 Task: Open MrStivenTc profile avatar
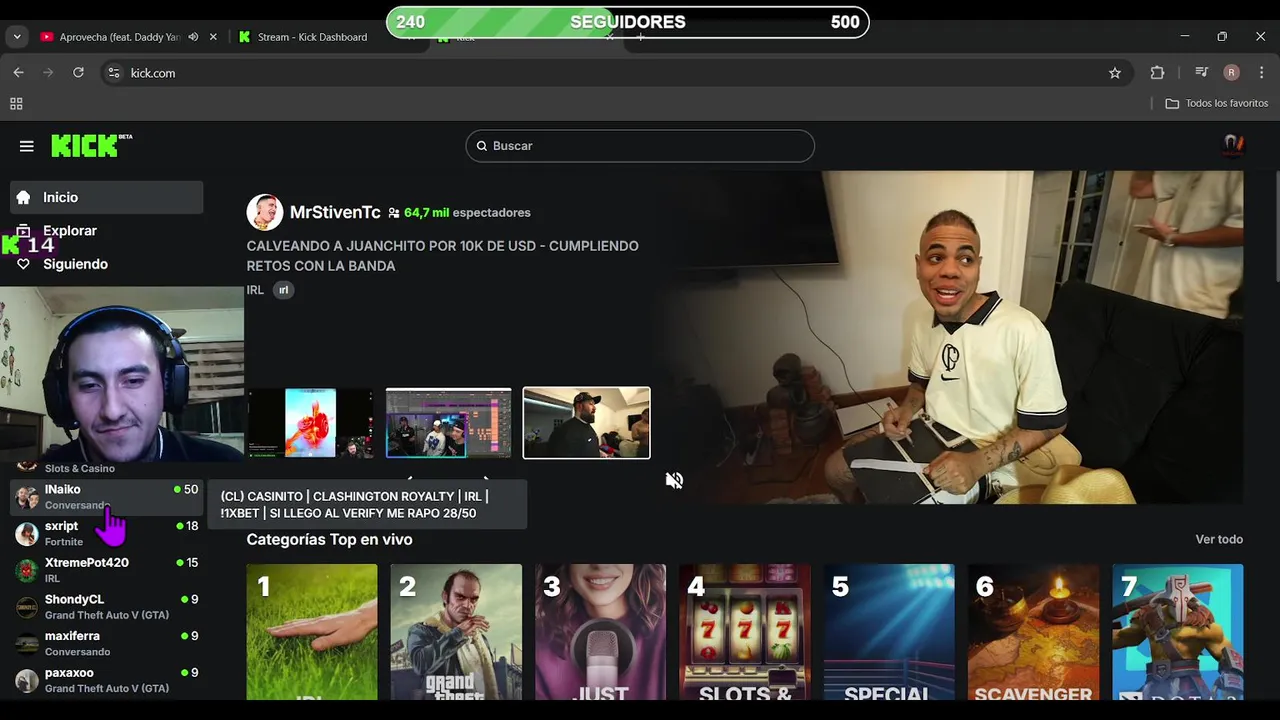[265, 212]
